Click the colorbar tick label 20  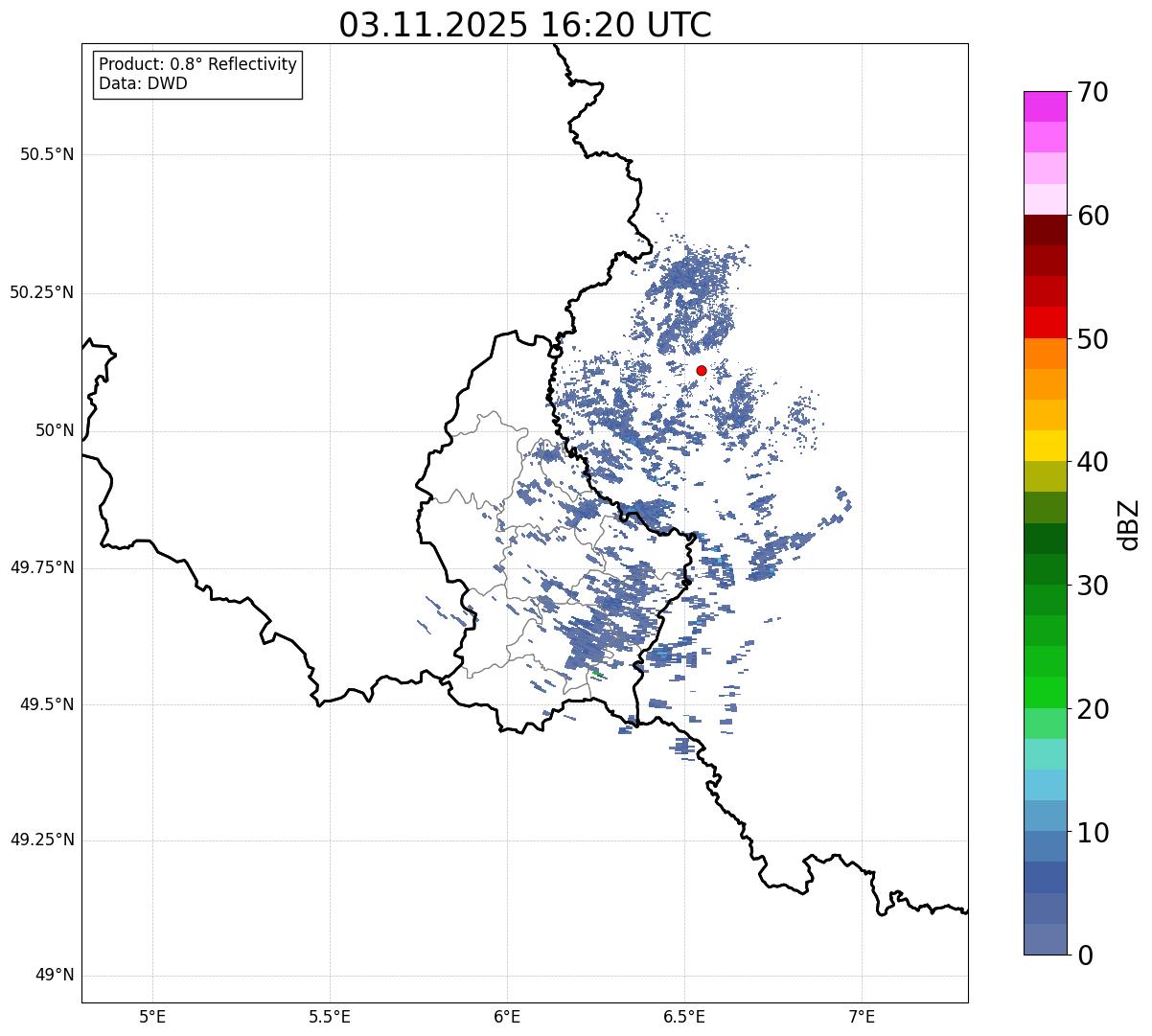click(1093, 709)
